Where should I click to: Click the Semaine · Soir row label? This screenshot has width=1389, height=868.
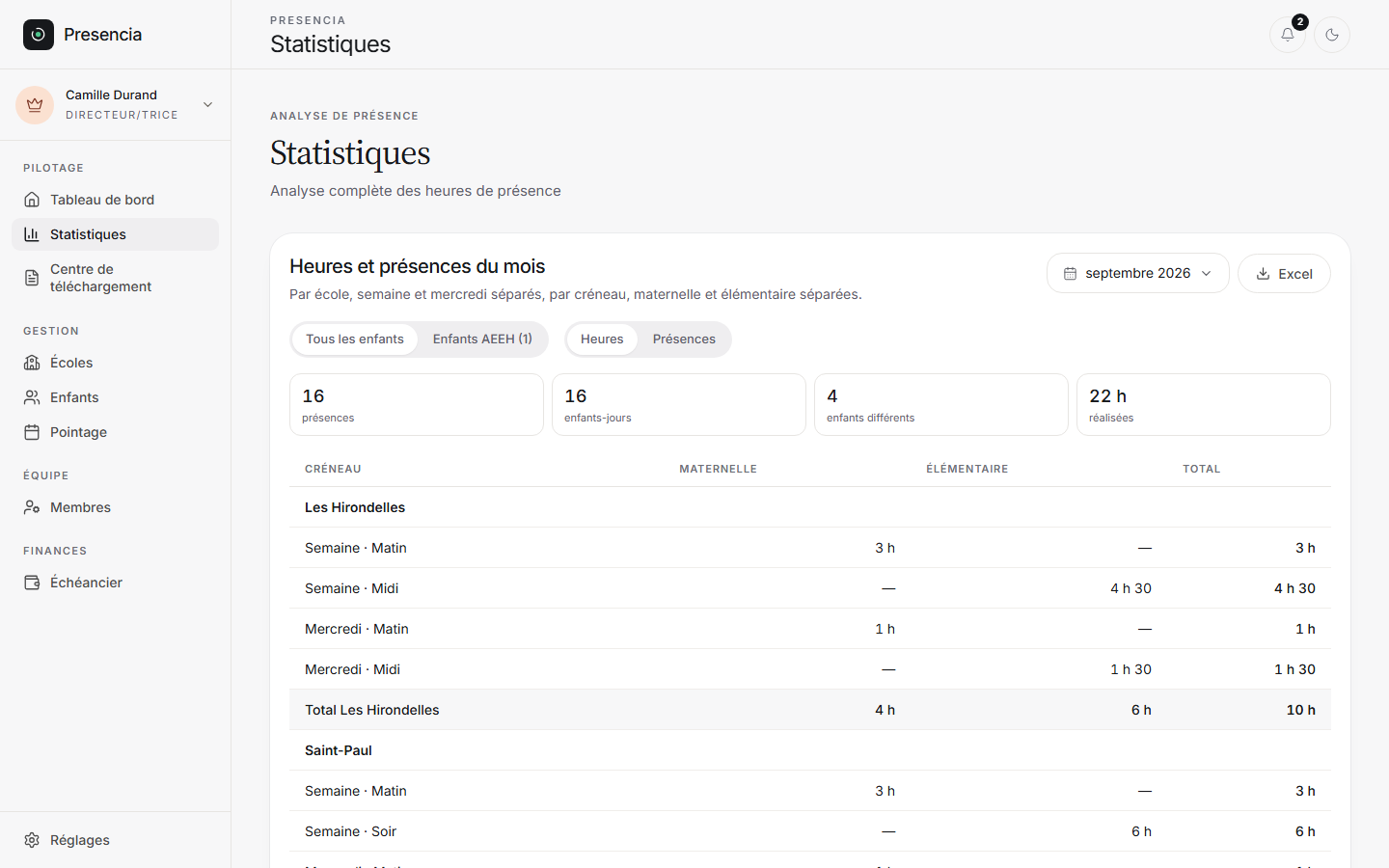351,831
